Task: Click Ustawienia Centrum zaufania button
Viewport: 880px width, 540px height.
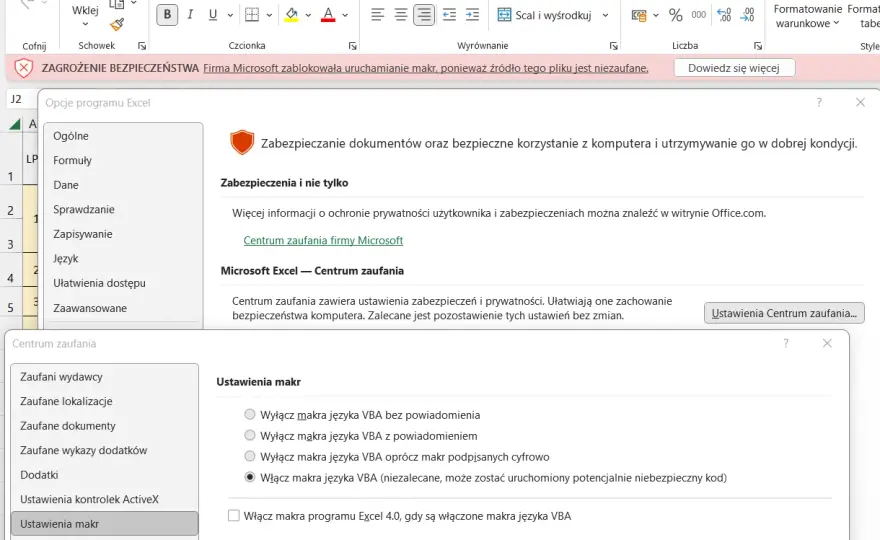Action: pos(784,313)
